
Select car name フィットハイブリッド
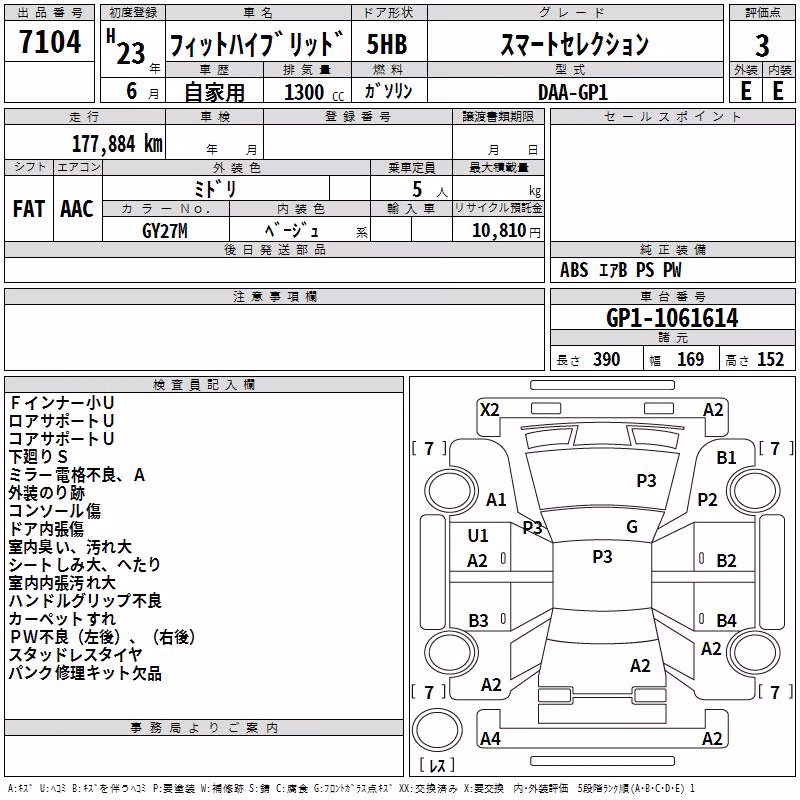257,44
